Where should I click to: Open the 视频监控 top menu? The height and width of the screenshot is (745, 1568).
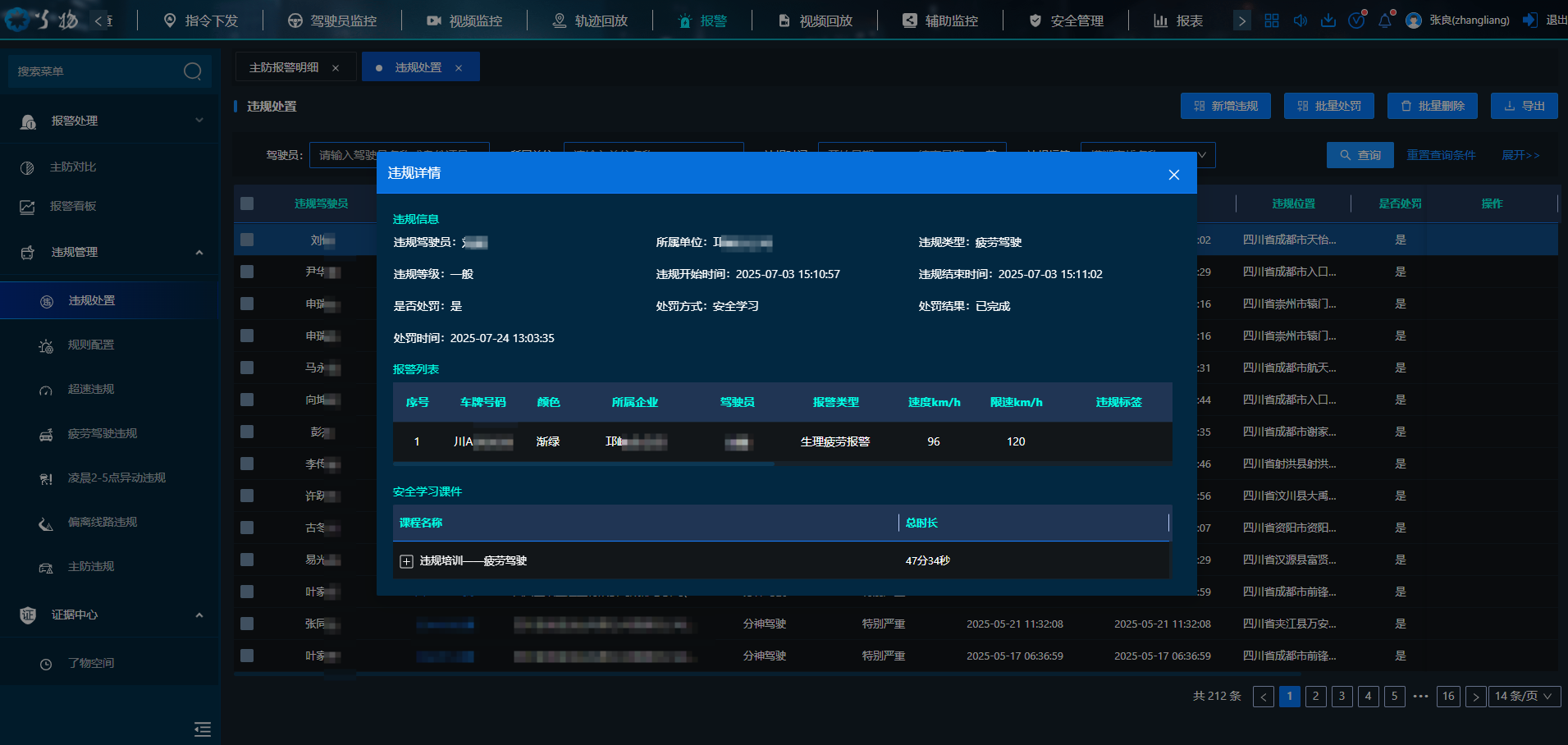pos(464,21)
